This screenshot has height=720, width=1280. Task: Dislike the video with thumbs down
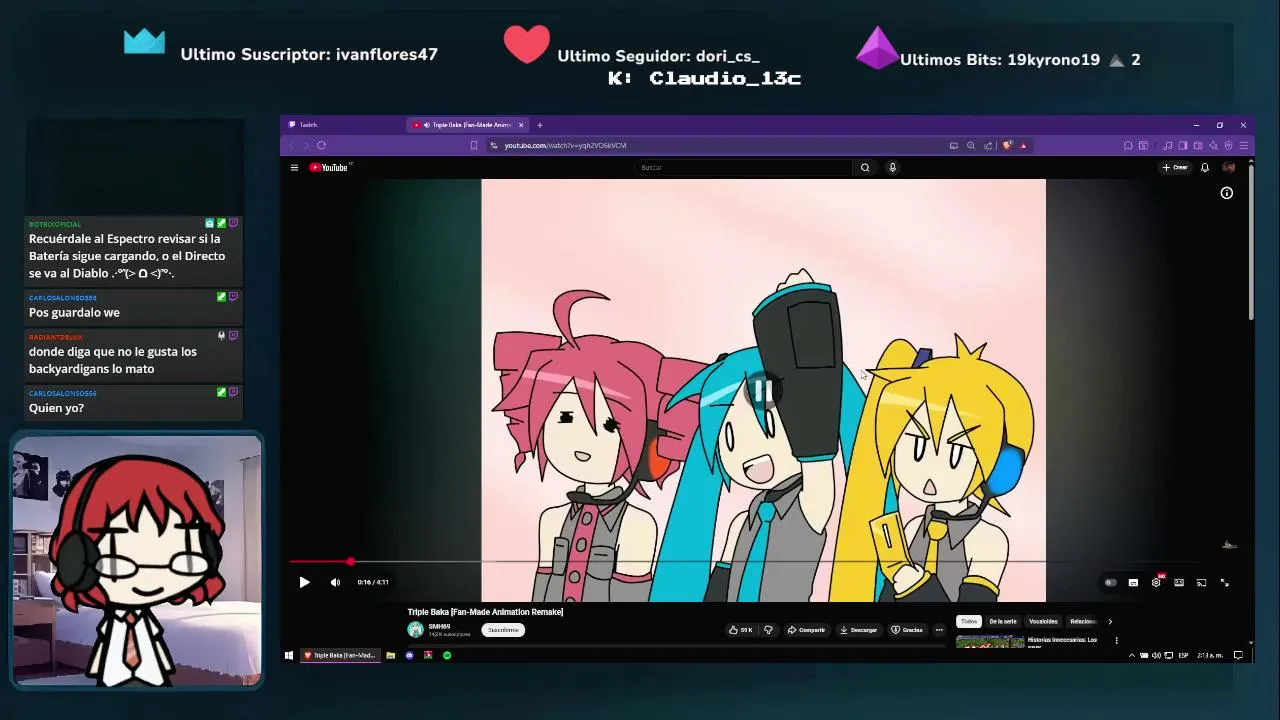pos(768,630)
